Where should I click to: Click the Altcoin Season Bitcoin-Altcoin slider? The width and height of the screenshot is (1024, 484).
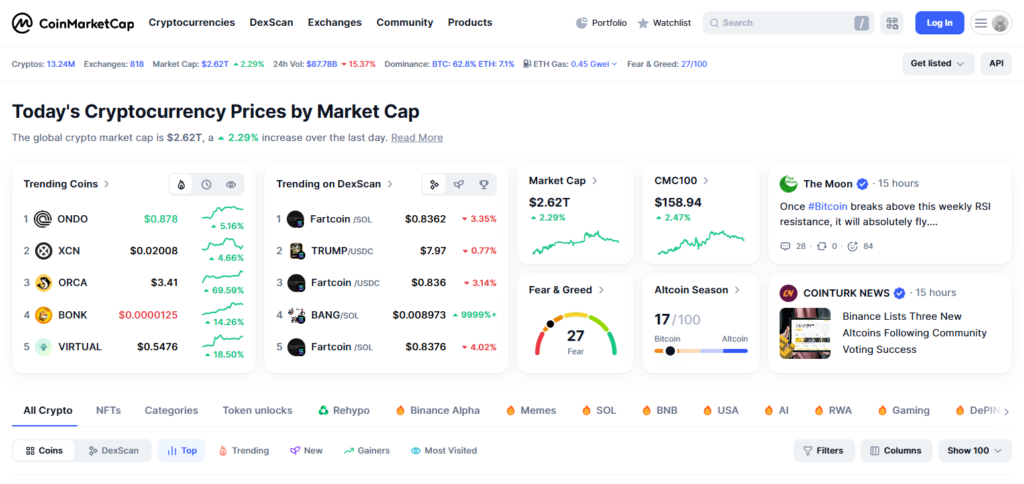pyautogui.click(x=701, y=351)
